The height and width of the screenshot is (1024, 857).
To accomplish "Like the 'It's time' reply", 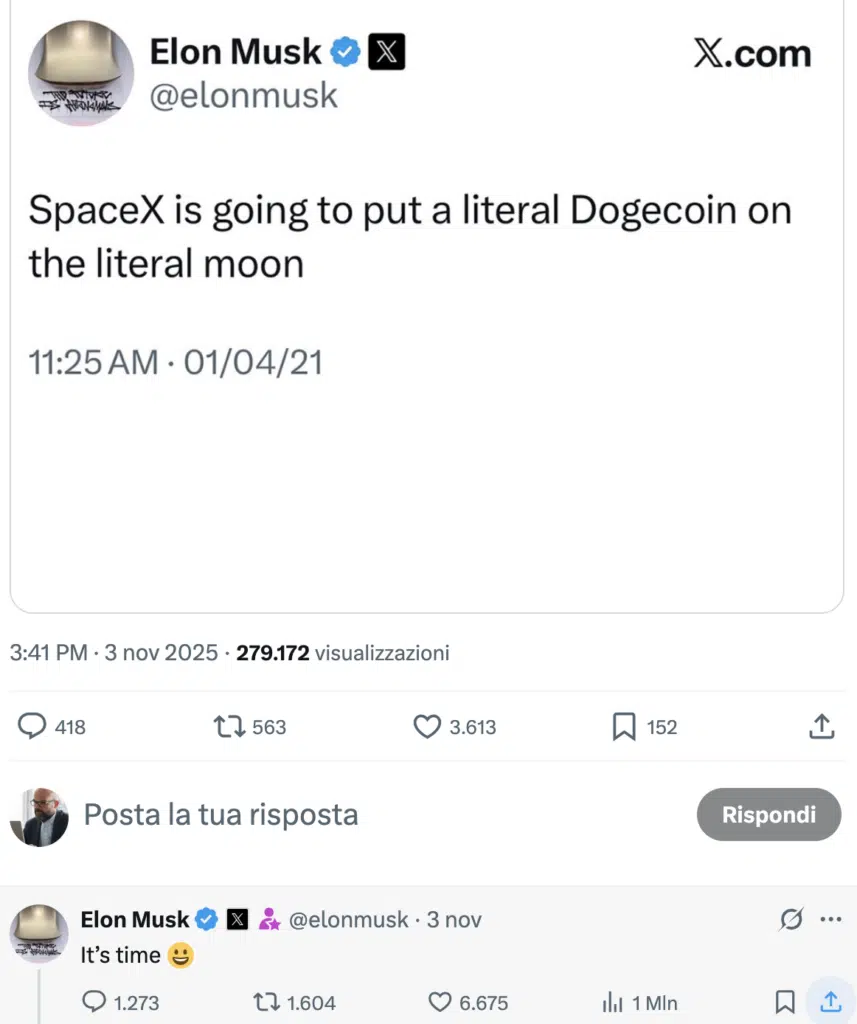I will click(440, 1001).
